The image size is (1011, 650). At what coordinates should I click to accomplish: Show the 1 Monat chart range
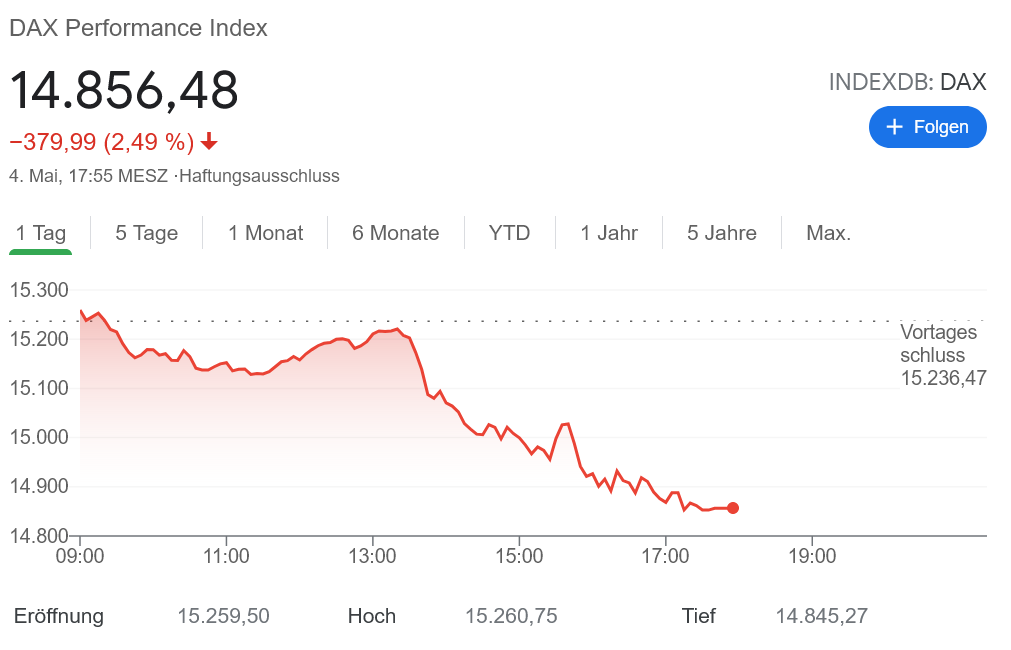point(265,233)
